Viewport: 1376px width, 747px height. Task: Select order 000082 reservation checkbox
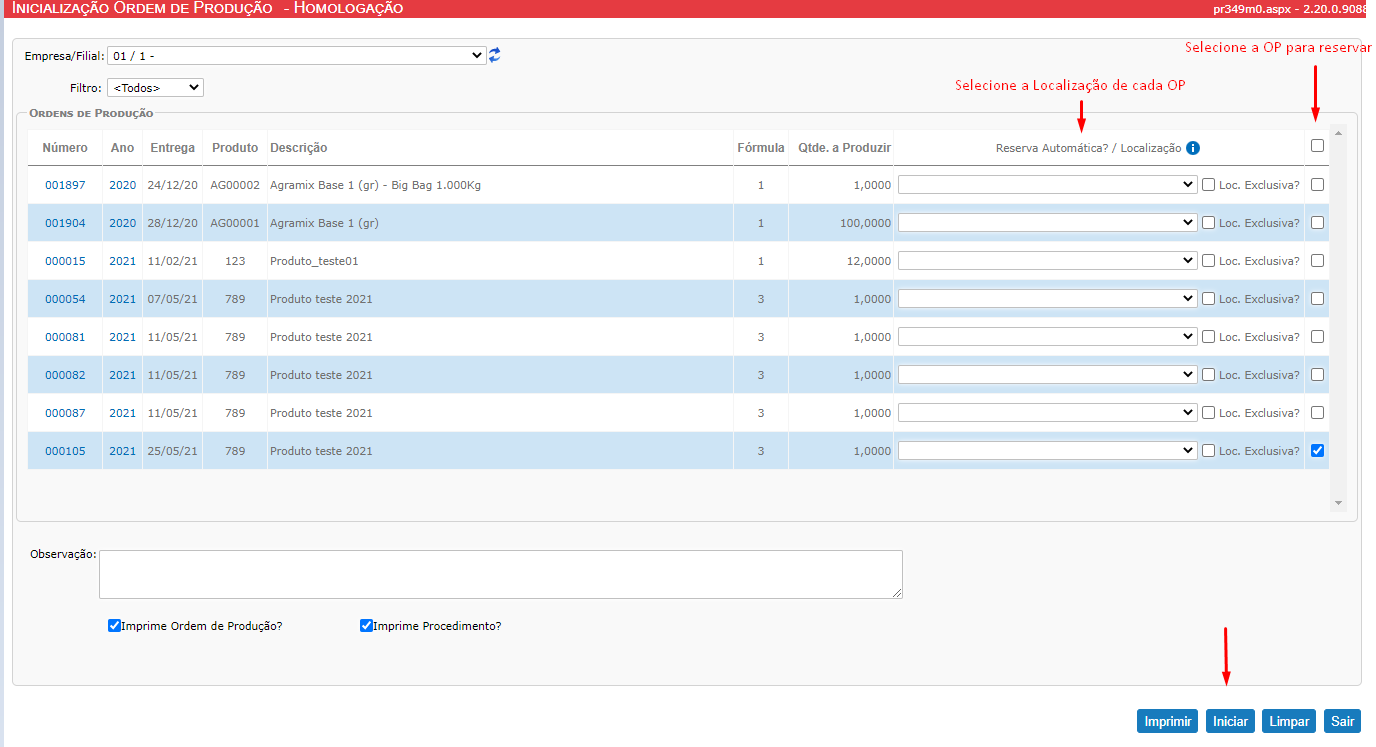1317,374
